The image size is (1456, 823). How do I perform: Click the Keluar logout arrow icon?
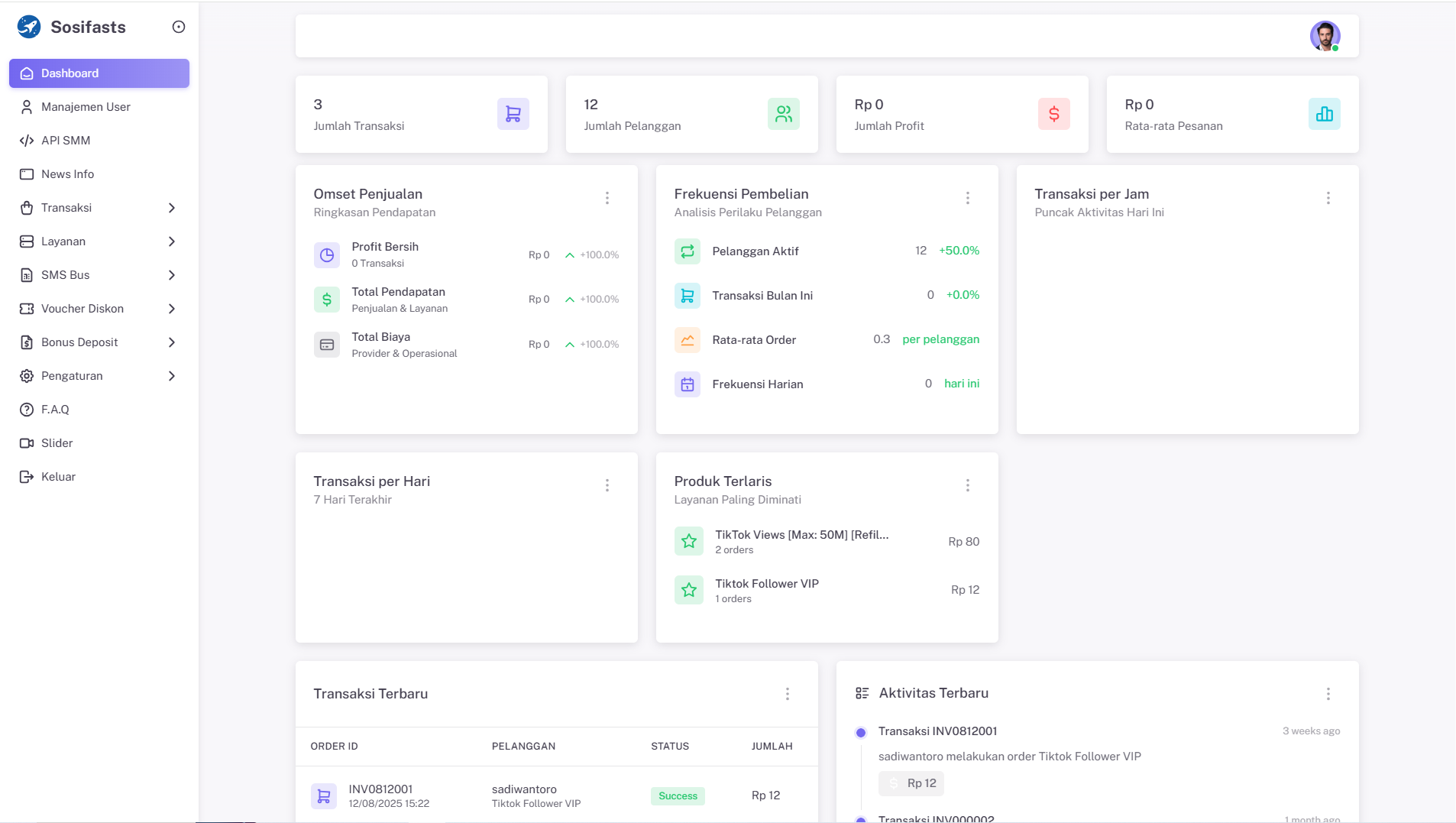(x=27, y=477)
